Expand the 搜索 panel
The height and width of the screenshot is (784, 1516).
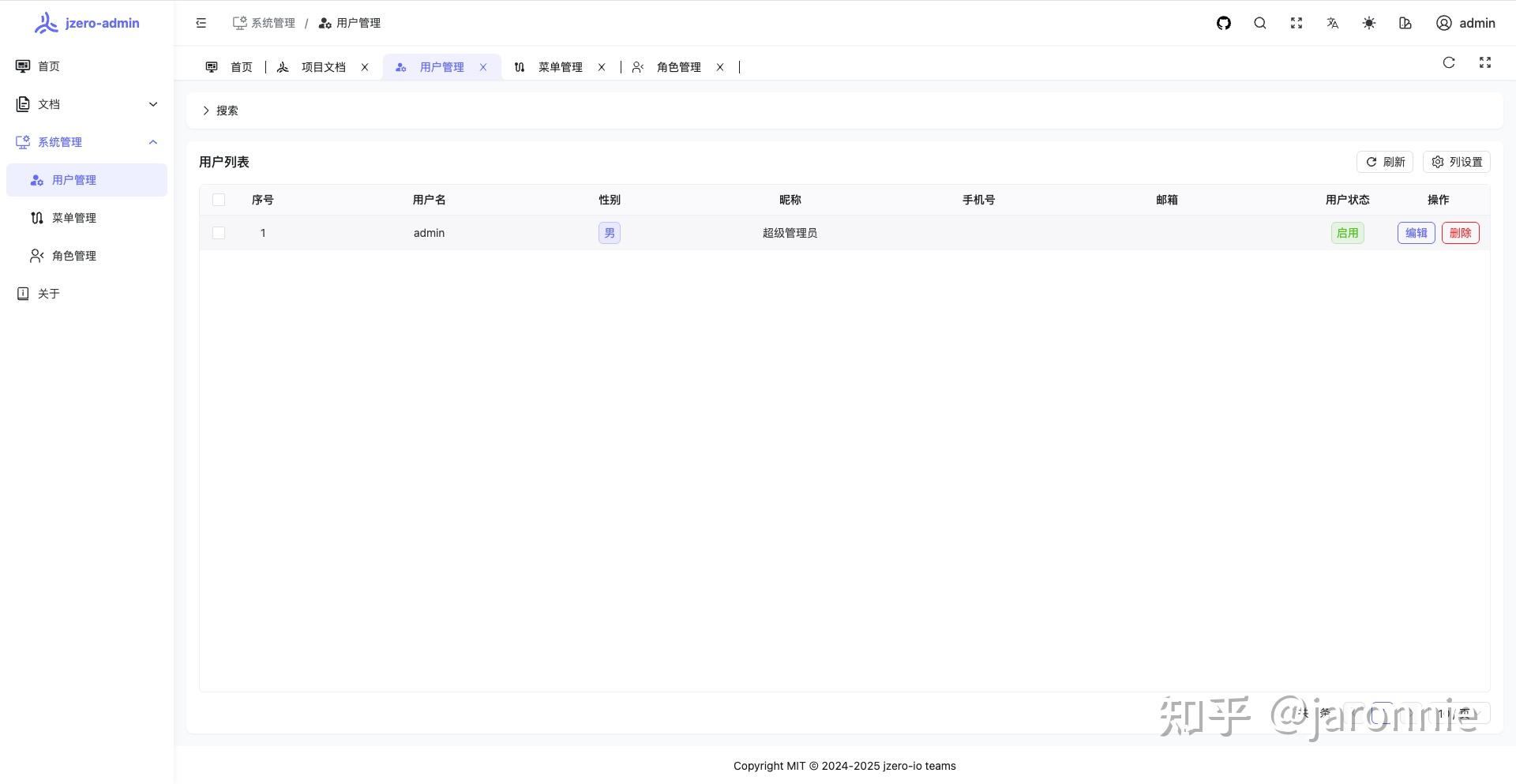[220, 111]
